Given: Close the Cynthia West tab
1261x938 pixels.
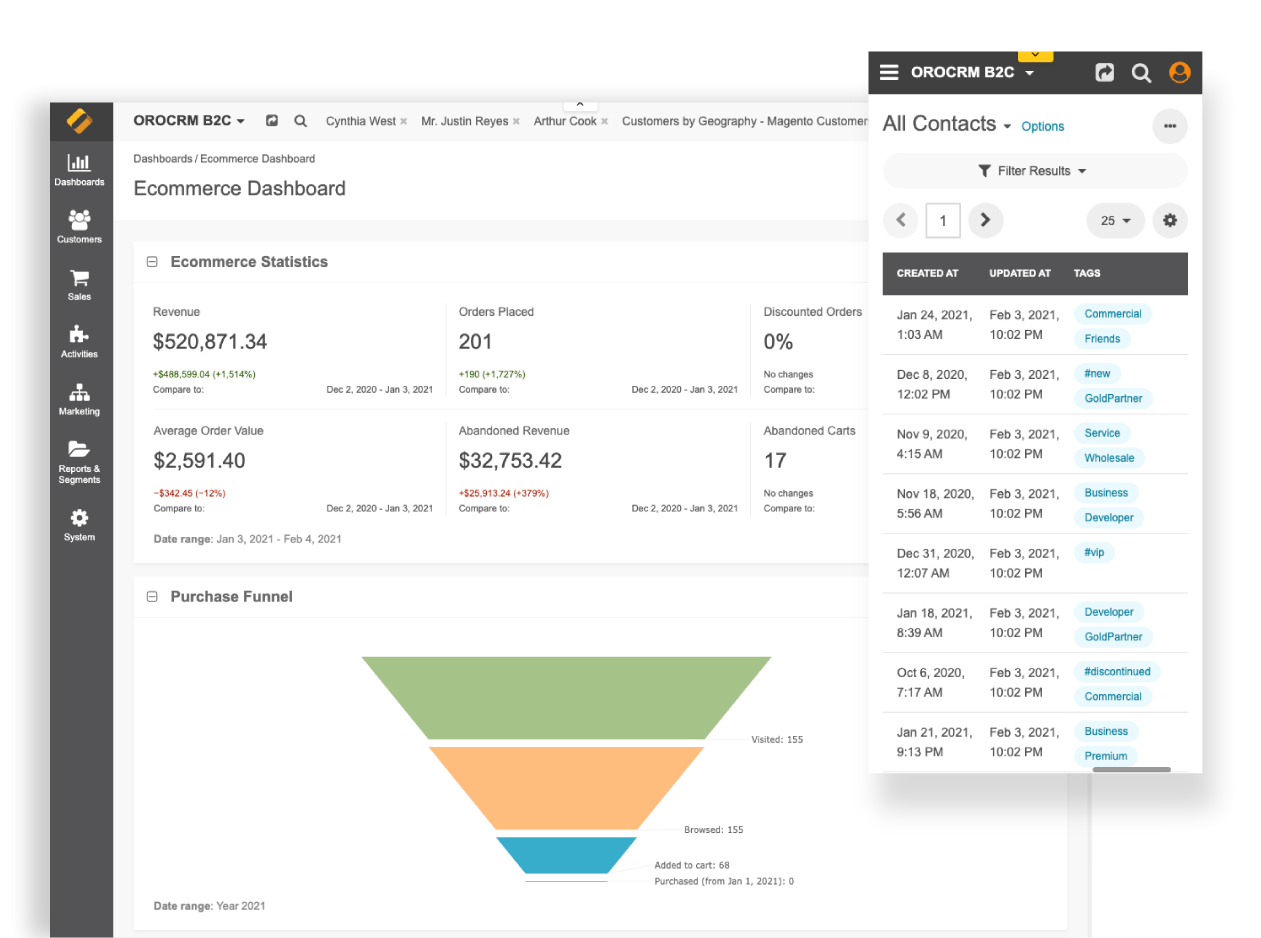Looking at the screenshot, I should pos(404,122).
